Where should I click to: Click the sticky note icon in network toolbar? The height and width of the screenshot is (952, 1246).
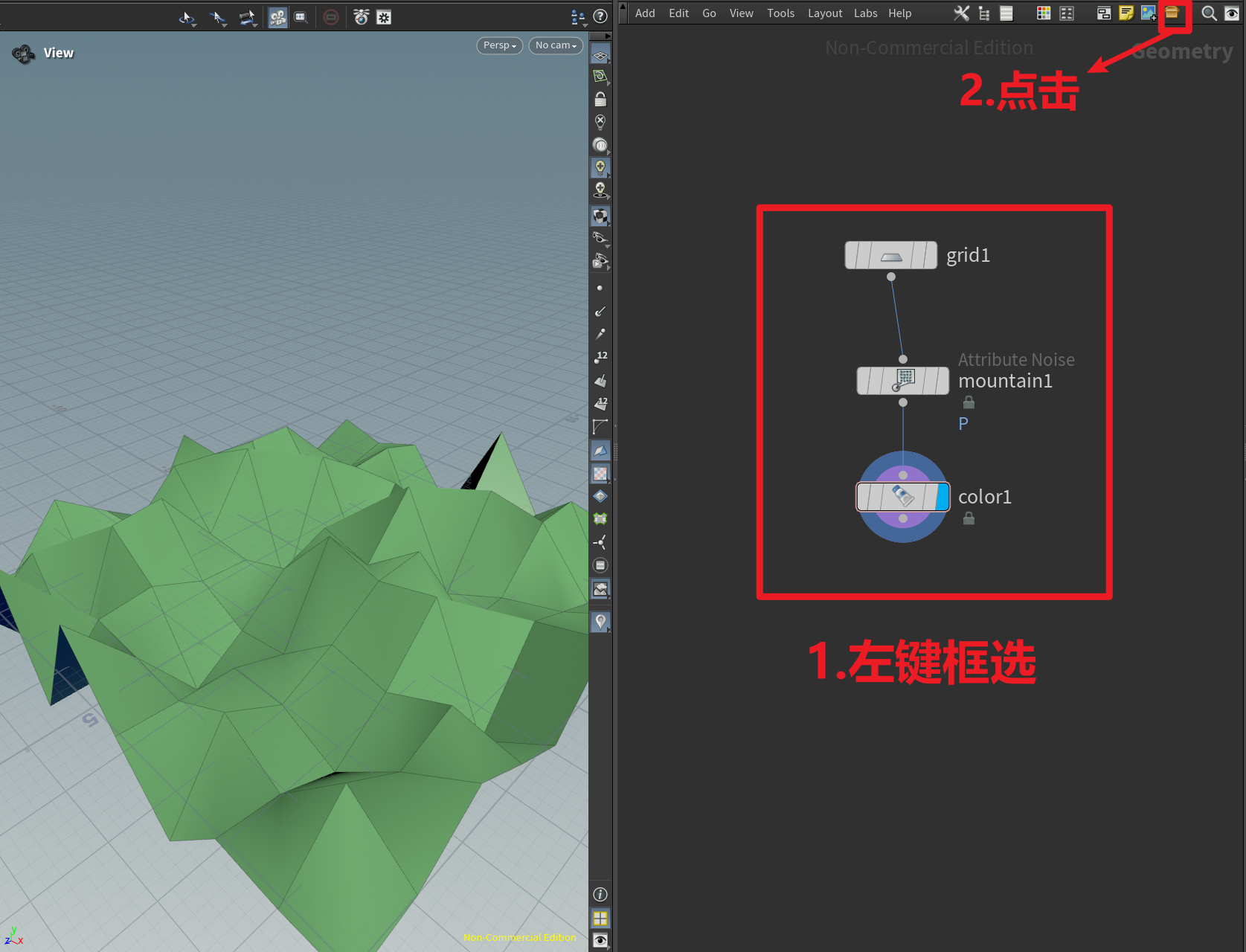[1125, 13]
